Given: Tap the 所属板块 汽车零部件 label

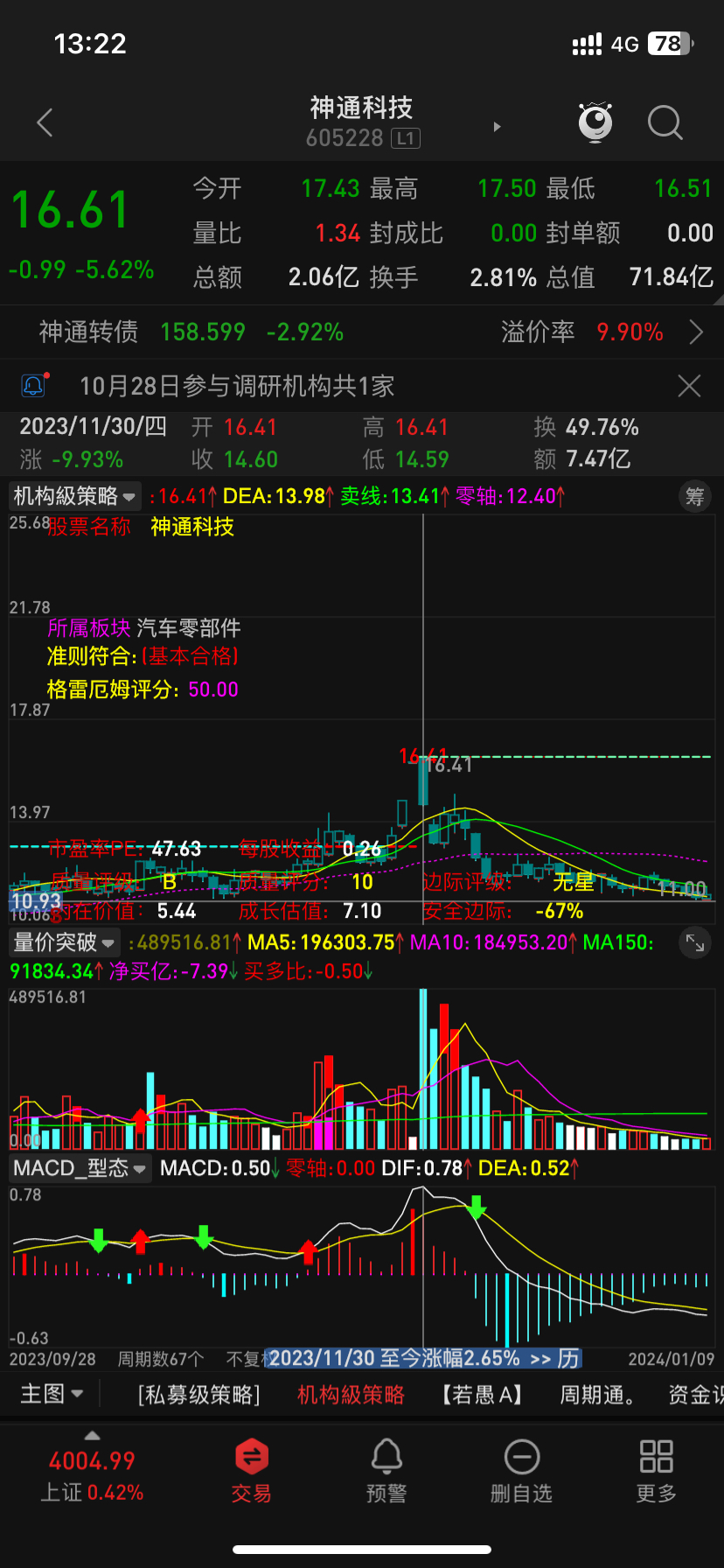Looking at the screenshot, I should click(143, 628).
